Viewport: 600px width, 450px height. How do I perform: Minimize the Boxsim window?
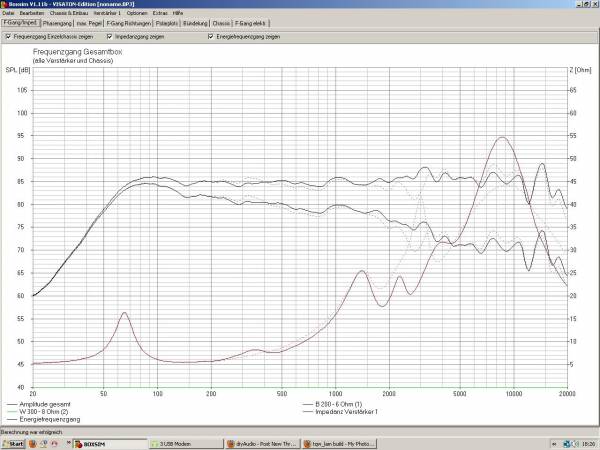580,4
